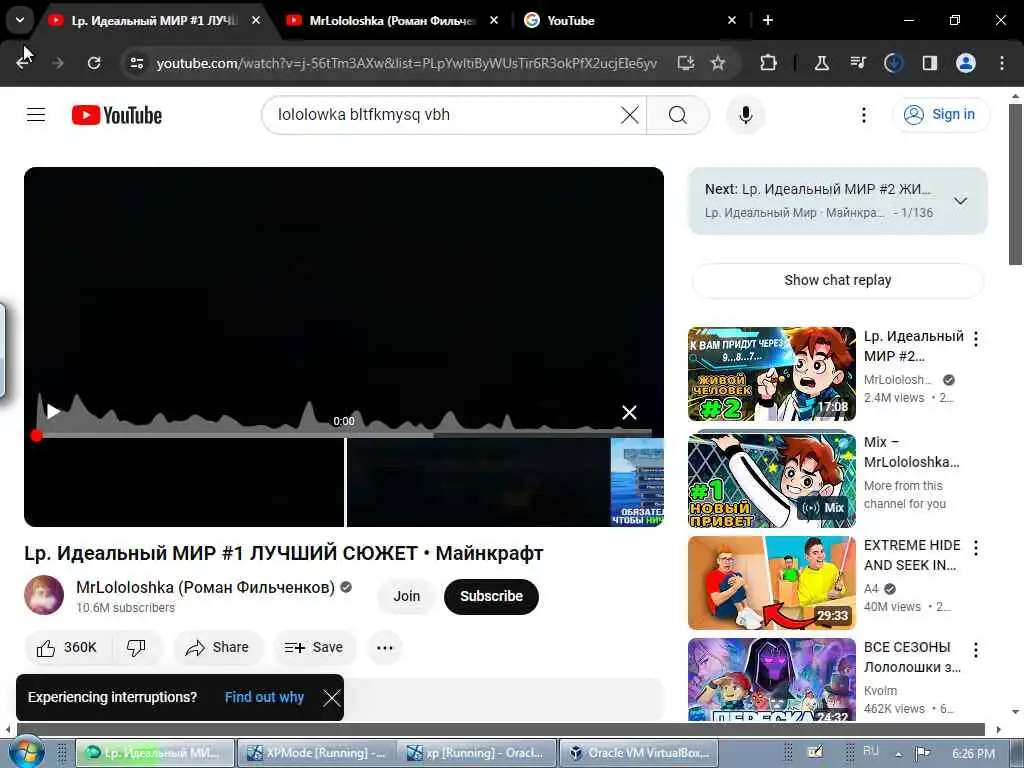Screen dimensions: 1024x768
Task: Click the address bar URL
Action: pyautogui.click(x=406, y=63)
